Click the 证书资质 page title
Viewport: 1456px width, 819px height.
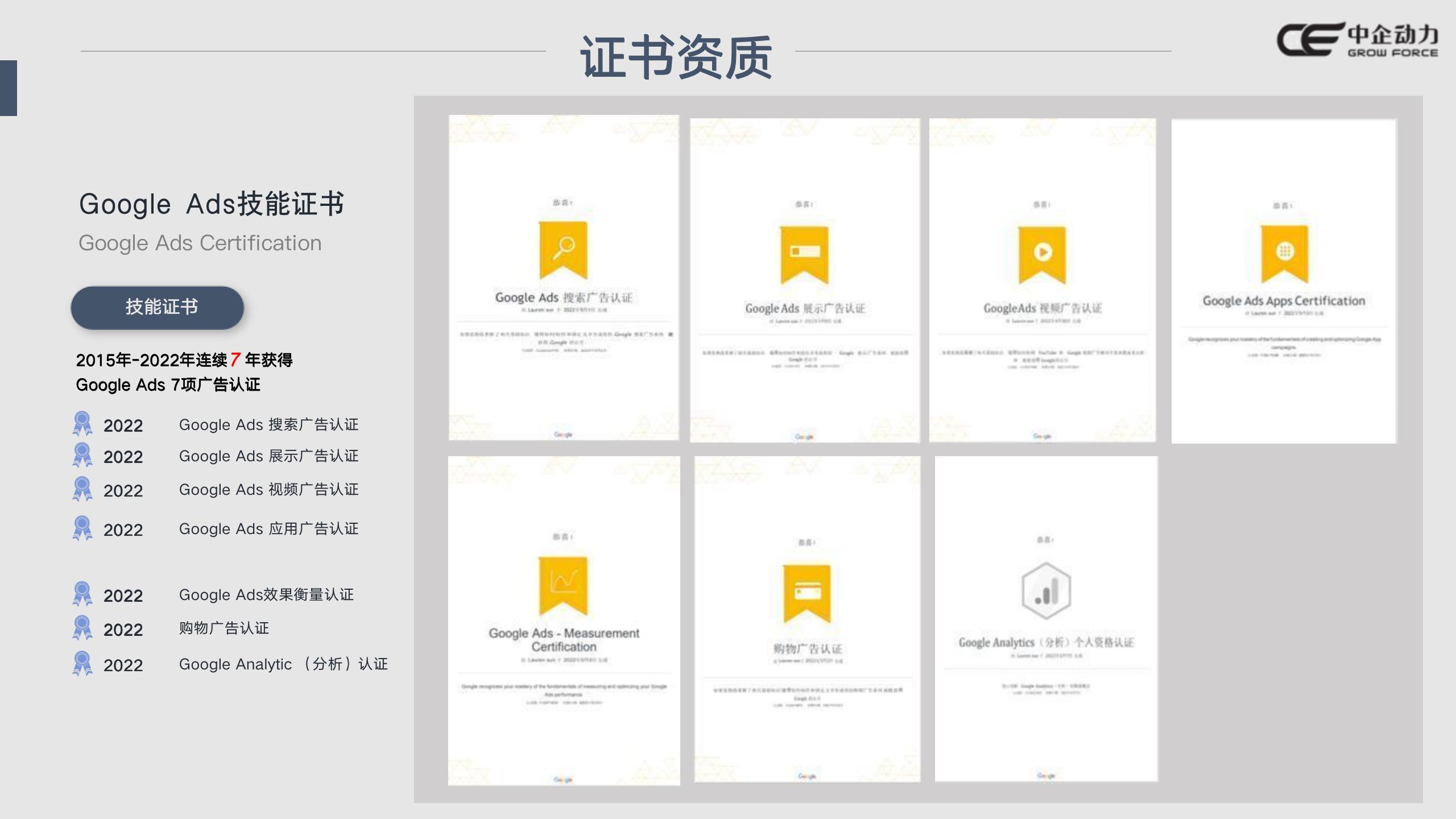676,57
